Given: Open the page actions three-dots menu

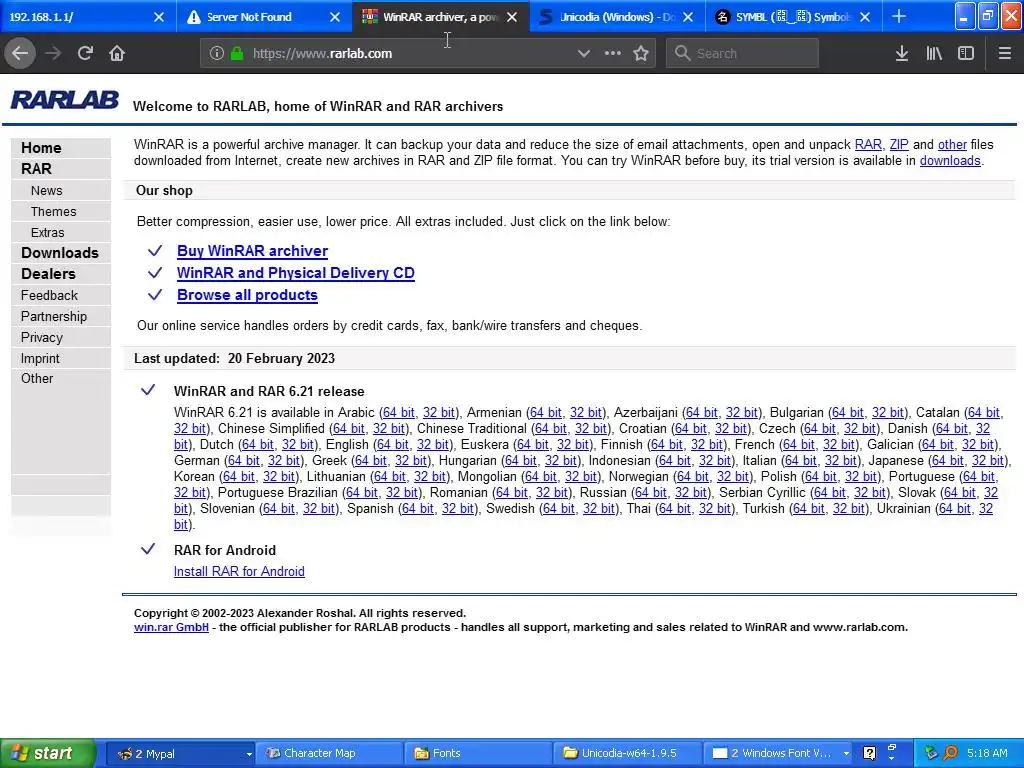Looking at the screenshot, I should (x=613, y=53).
